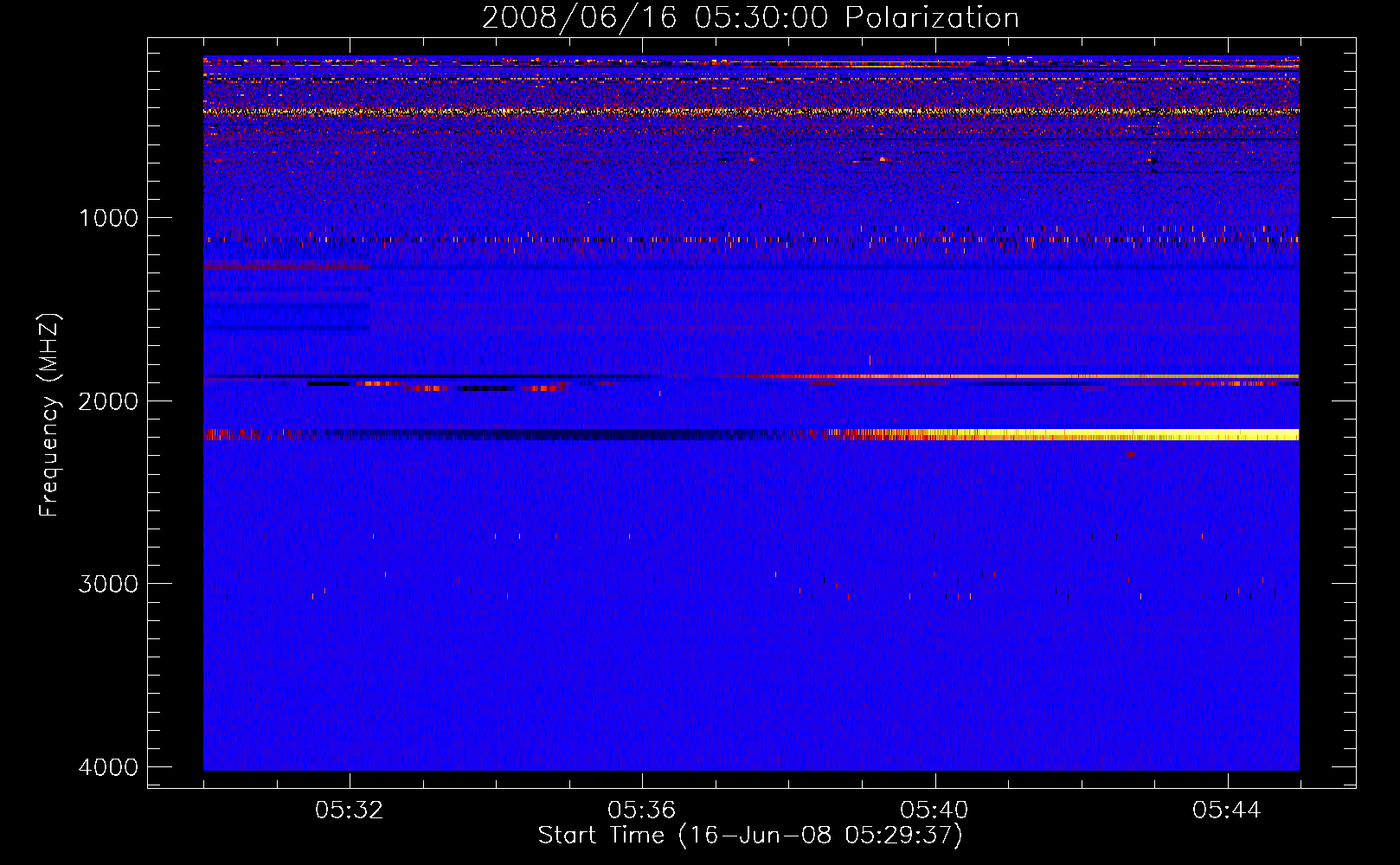Click the 05:32 time tick label
The image size is (1400, 865).
349,811
